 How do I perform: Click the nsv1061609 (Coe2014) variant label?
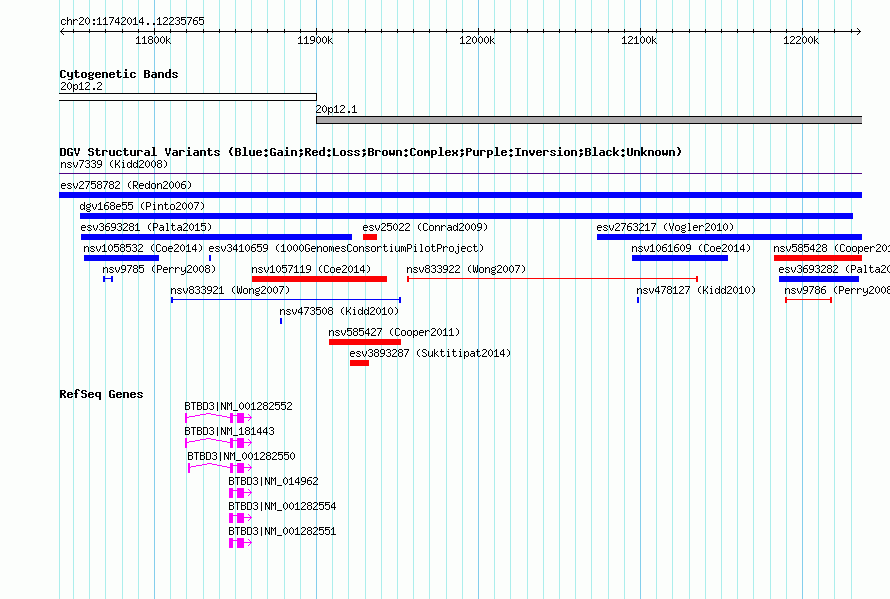click(x=691, y=248)
